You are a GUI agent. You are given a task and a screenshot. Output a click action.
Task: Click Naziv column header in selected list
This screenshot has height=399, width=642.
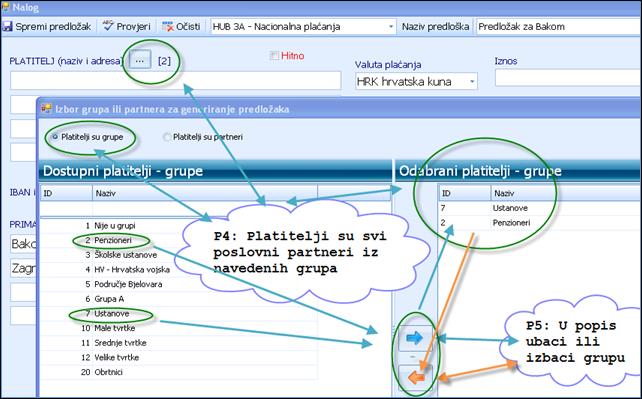coord(567,193)
